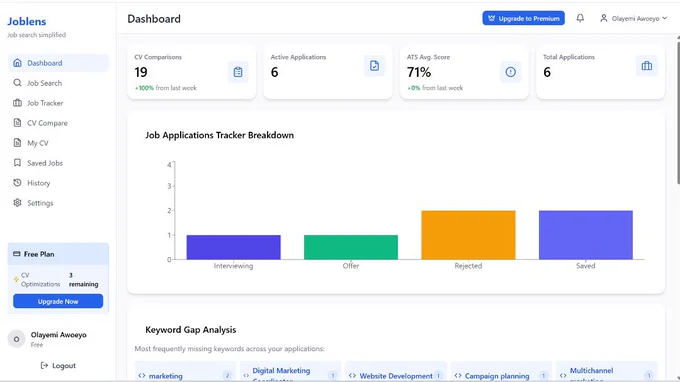
Task: Click the Upgrade Now button
Action: pyautogui.click(x=58, y=301)
